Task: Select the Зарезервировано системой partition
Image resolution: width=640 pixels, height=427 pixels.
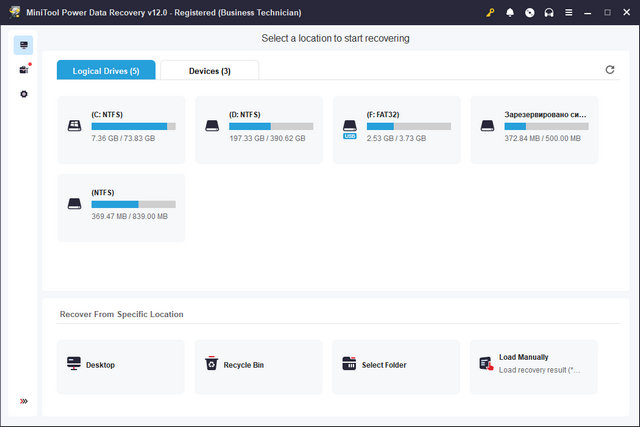Action: pyautogui.click(x=534, y=129)
